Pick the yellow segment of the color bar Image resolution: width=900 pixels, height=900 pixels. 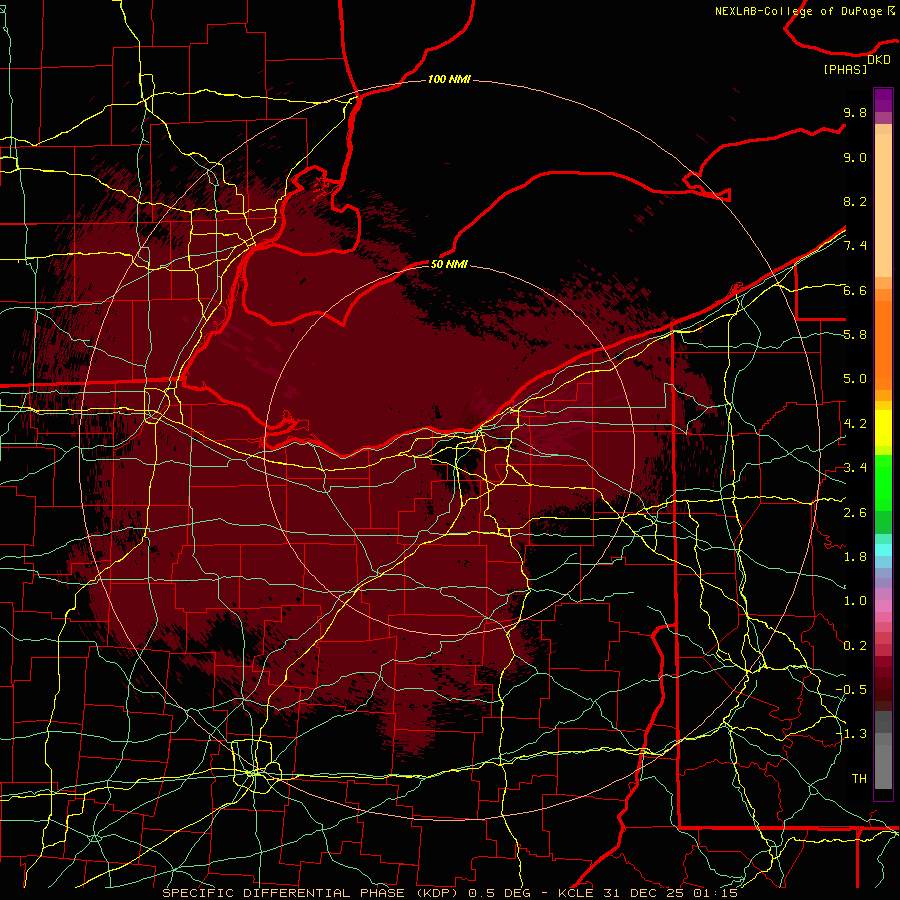click(883, 428)
